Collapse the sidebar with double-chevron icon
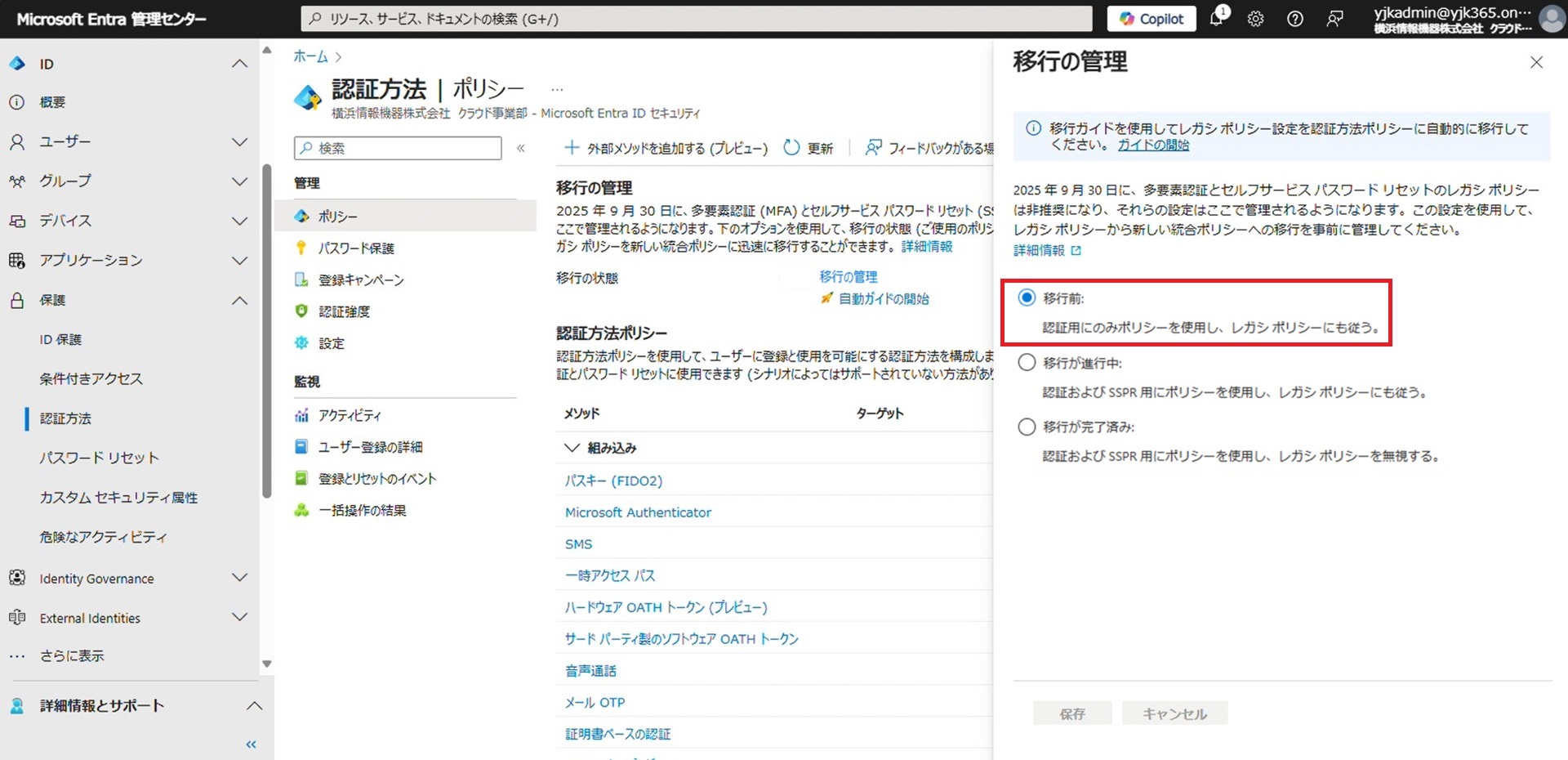 251,744
